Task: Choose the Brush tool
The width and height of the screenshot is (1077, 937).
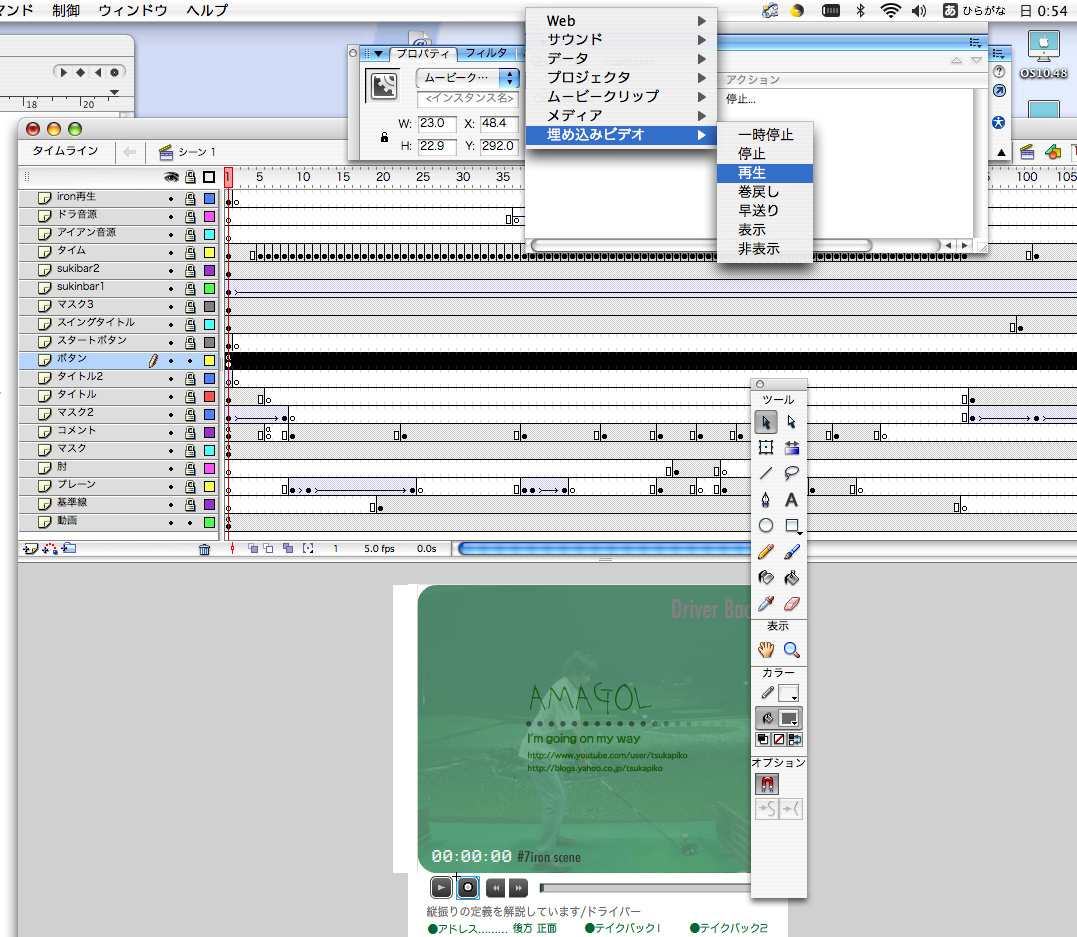Action: coord(791,552)
